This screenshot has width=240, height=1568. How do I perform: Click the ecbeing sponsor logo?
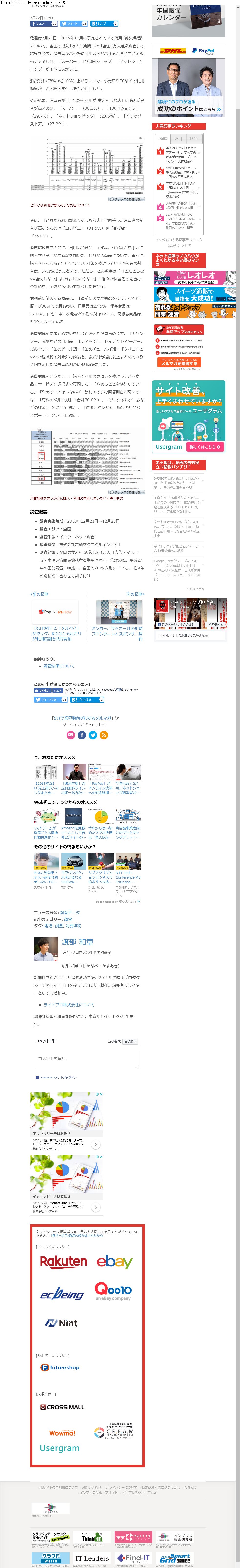click(62, 1294)
